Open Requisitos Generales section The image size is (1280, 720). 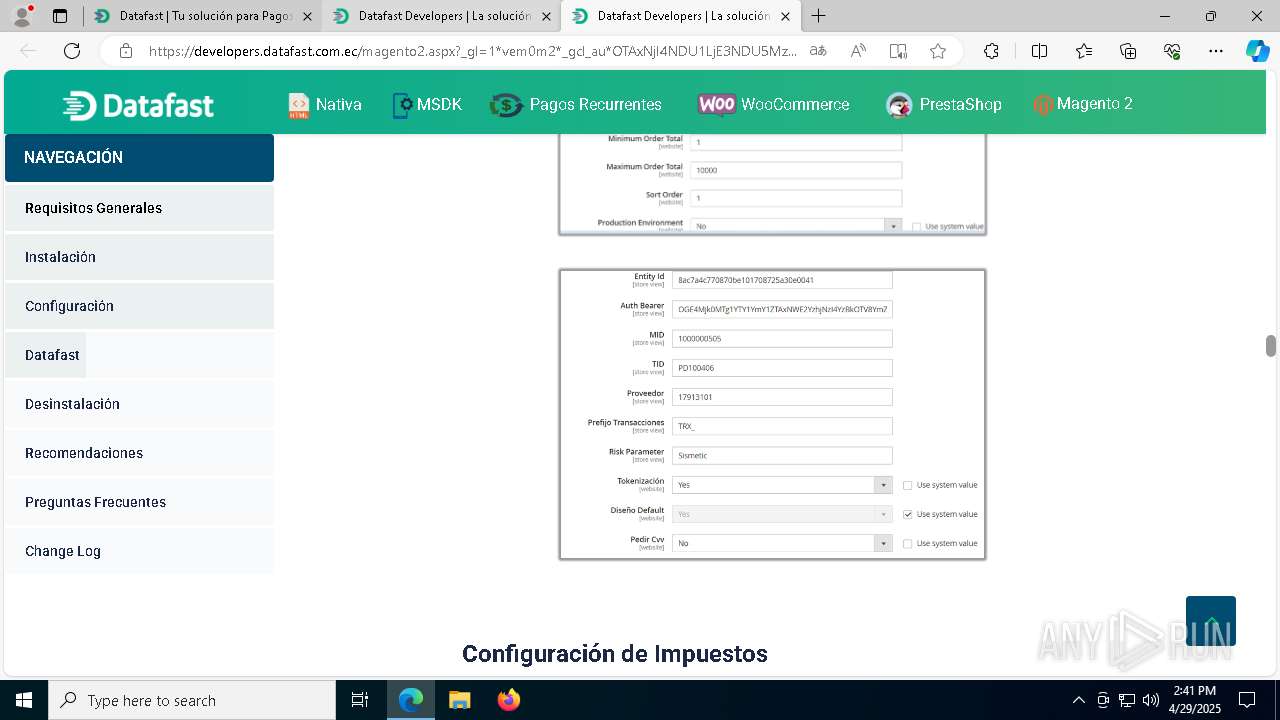point(139,208)
